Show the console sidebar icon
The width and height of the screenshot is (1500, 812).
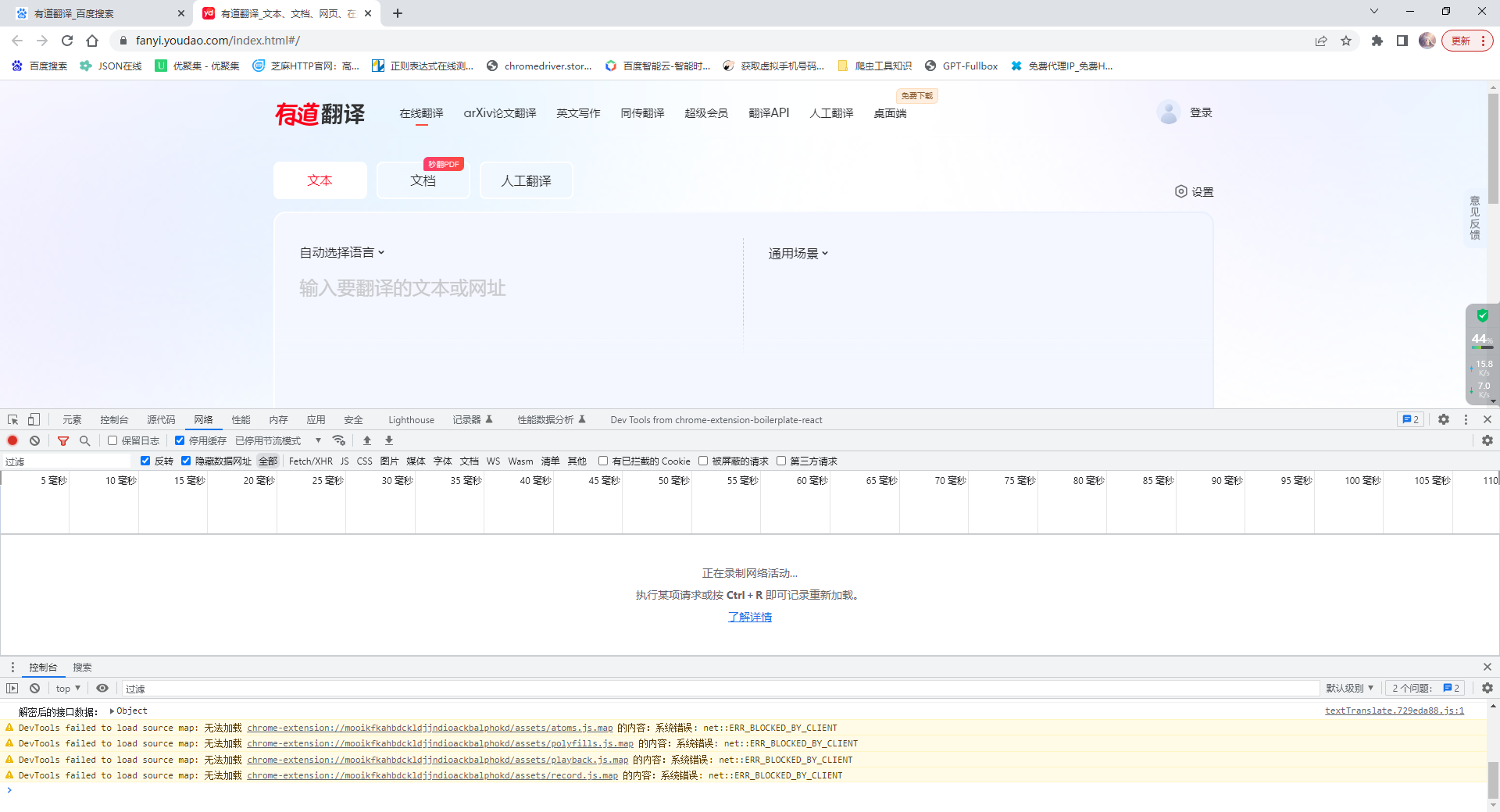coord(12,689)
